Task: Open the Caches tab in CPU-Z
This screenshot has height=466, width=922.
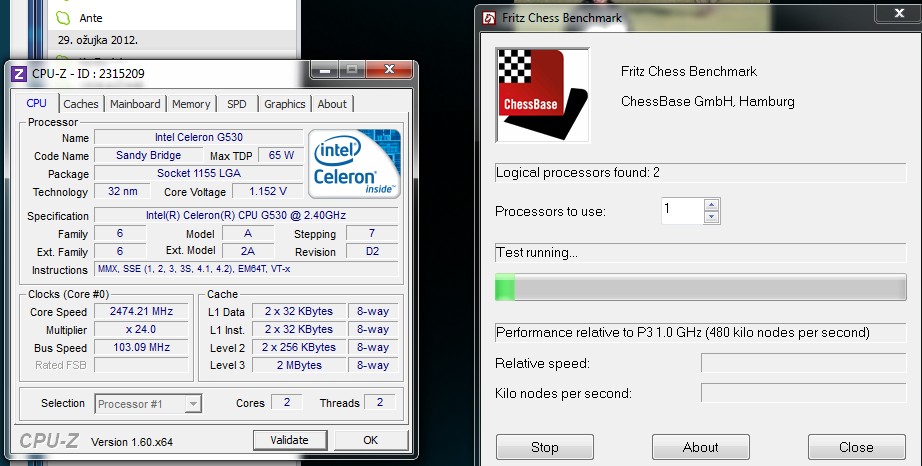Action: coord(81,104)
